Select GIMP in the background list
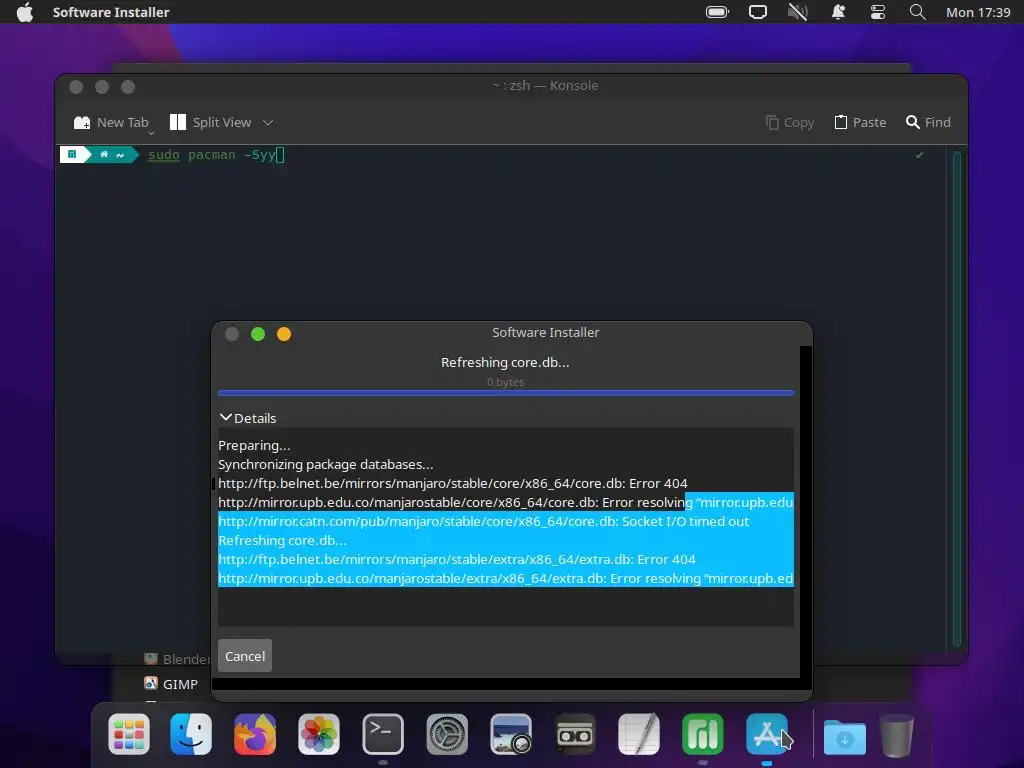 171,684
